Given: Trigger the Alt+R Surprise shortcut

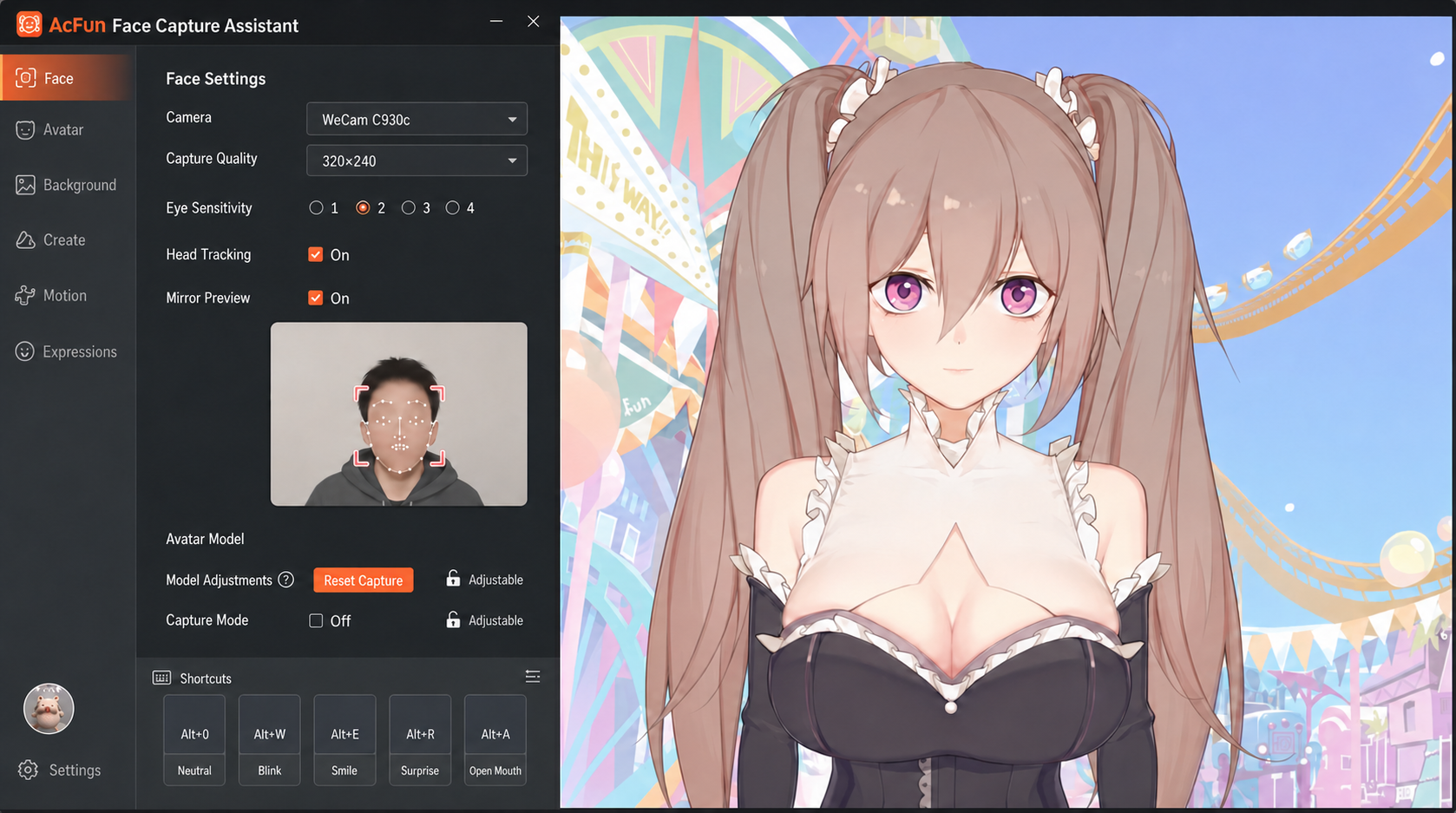Looking at the screenshot, I should [420, 740].
